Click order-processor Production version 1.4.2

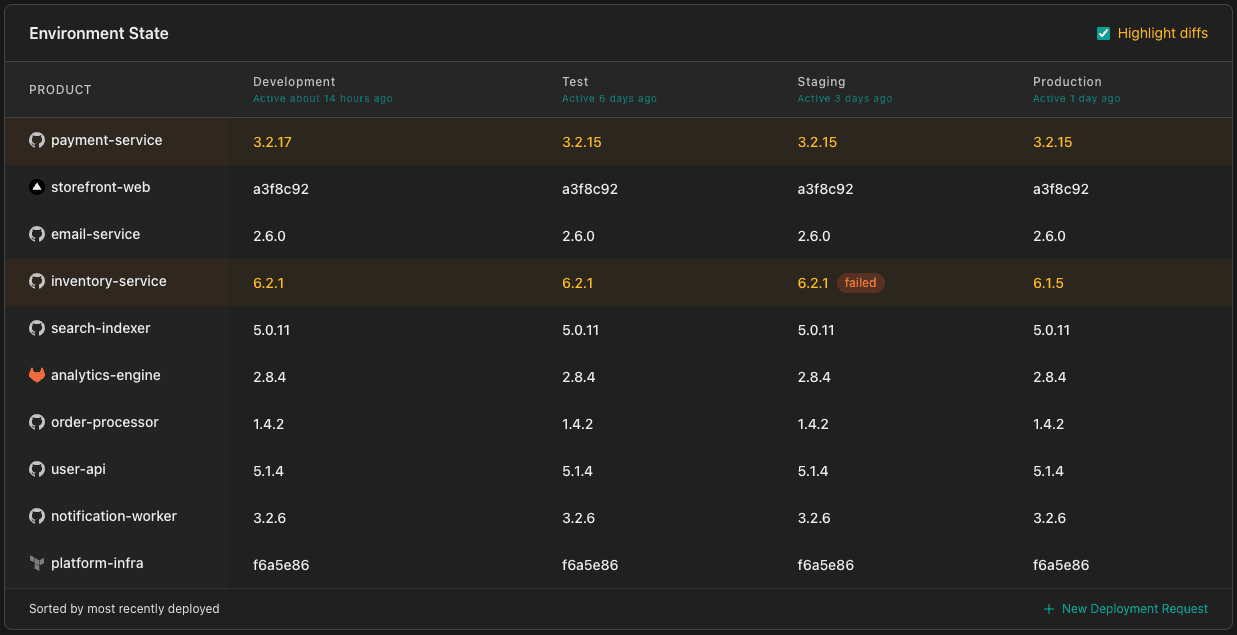pyautogui.click(x=1049, y=424)
